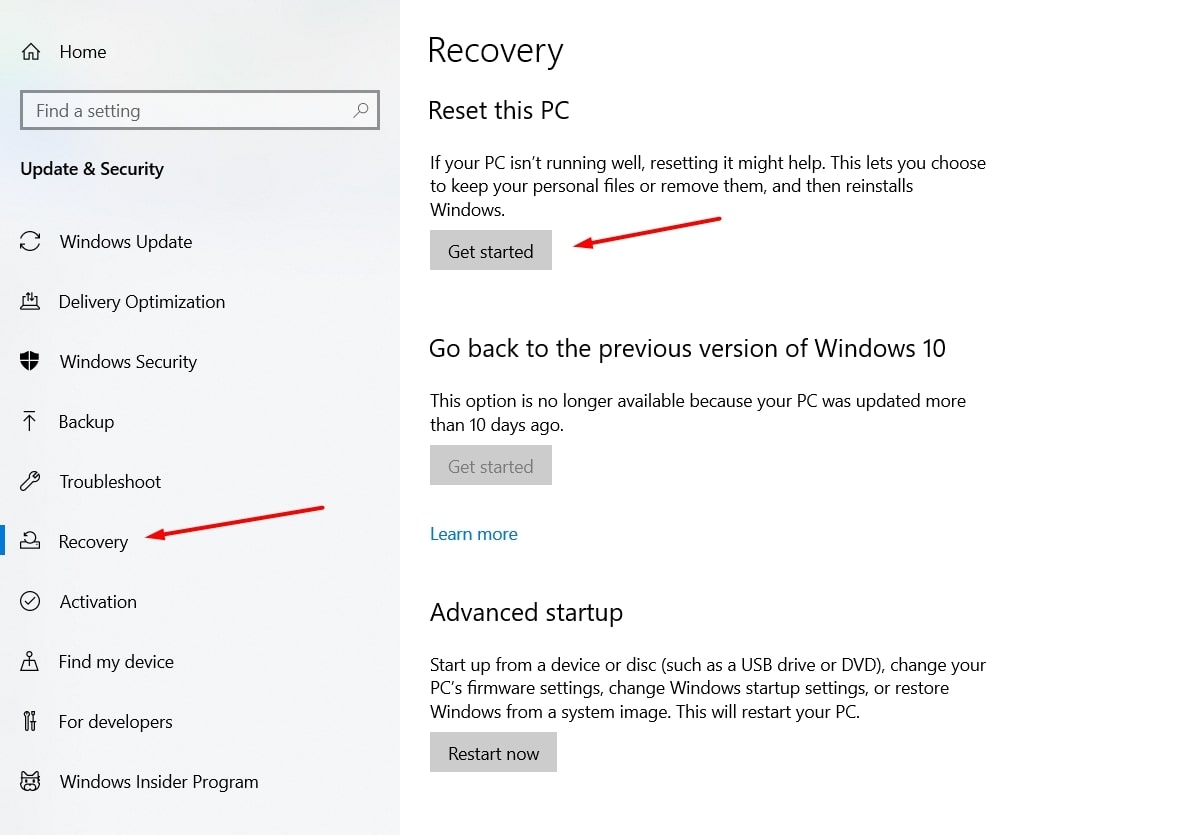Viewport: 1189px width, 835px height.
Task: Click the Windows Insider Program cat icon
Action: (30, 781)
